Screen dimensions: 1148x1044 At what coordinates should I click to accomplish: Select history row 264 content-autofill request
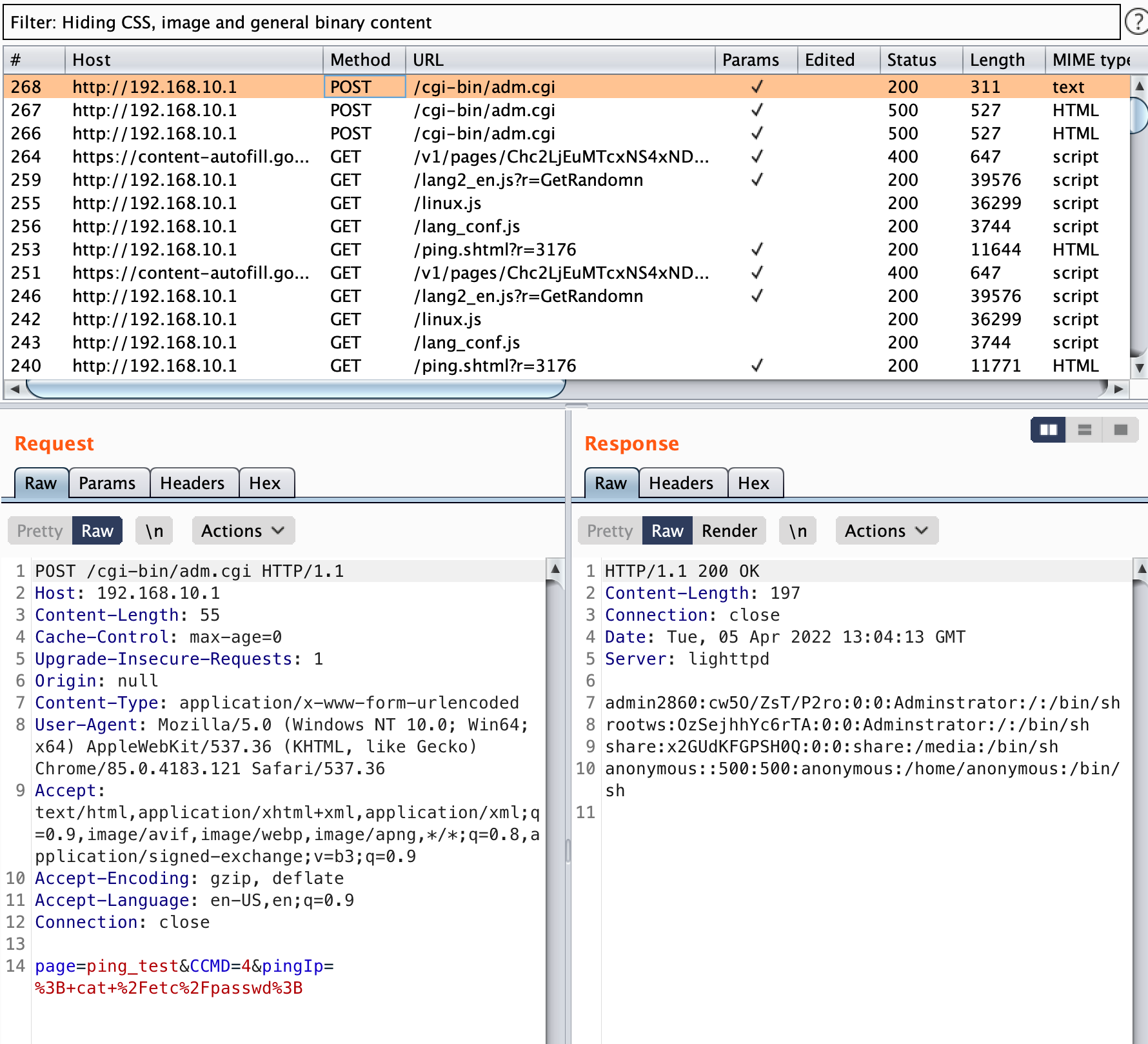pos(566,157)
